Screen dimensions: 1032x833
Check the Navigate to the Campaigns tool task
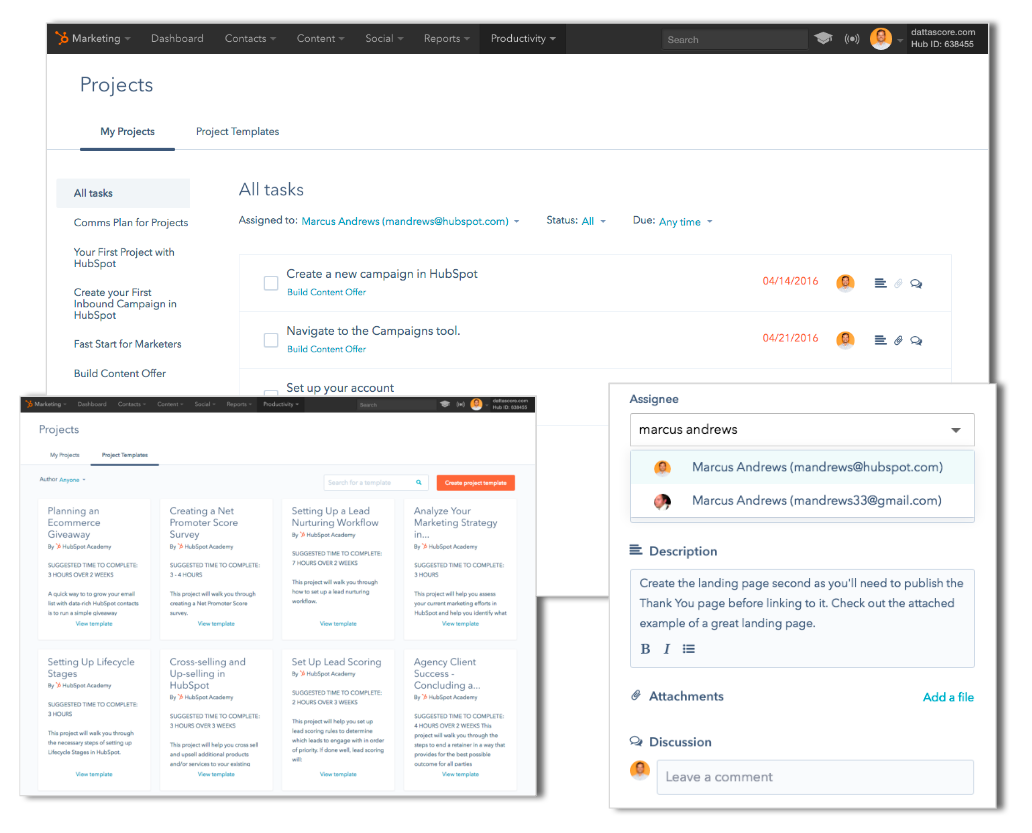271,340
